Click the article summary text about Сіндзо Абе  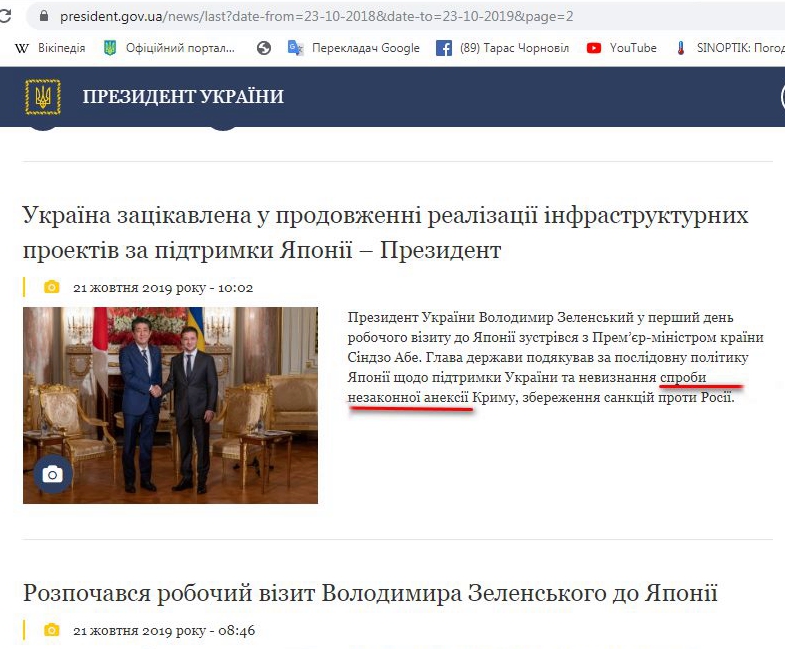(556, 357)
